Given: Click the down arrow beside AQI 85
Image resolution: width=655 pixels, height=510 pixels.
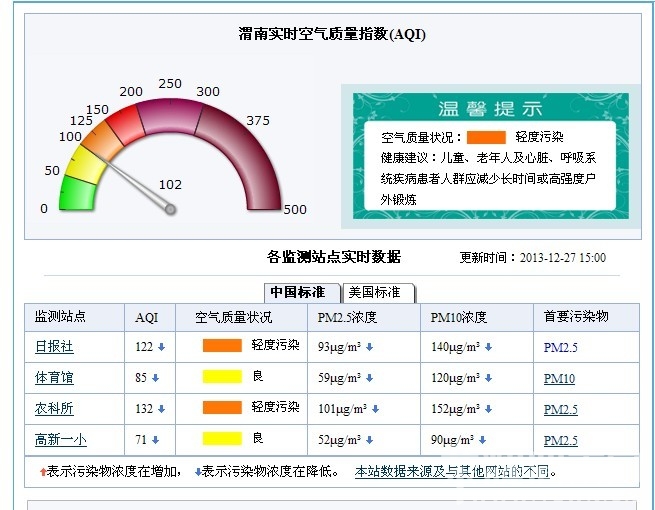Looking at the screenshot, I should click(155, 378).
